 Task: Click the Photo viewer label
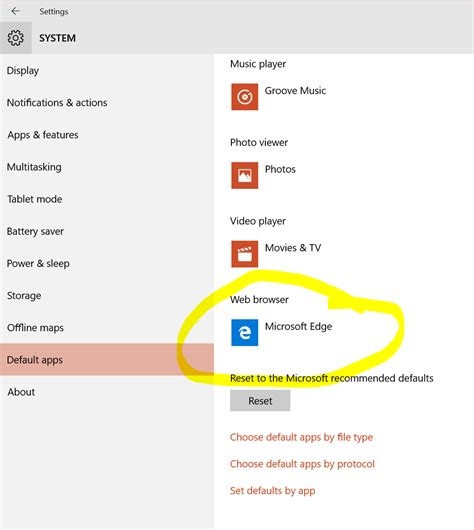(259, 142)
